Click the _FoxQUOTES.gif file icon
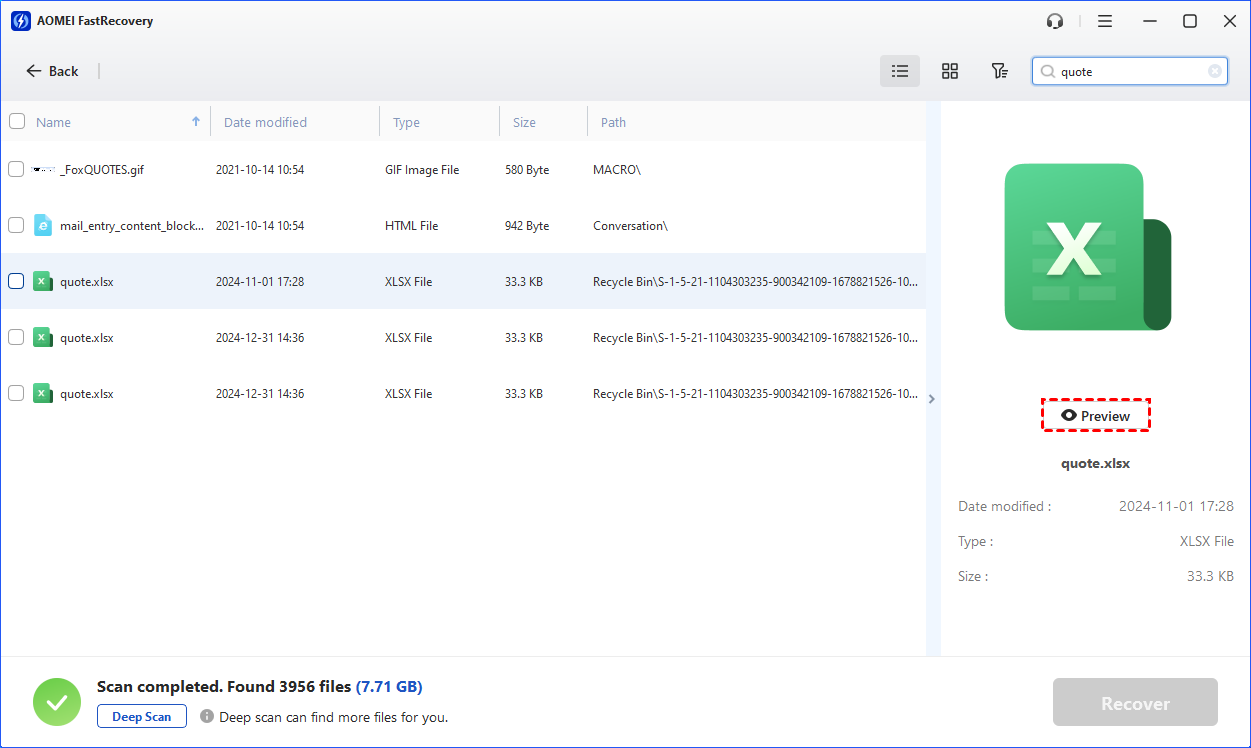This screenshot has width=1251, height=748. (42, 170)
